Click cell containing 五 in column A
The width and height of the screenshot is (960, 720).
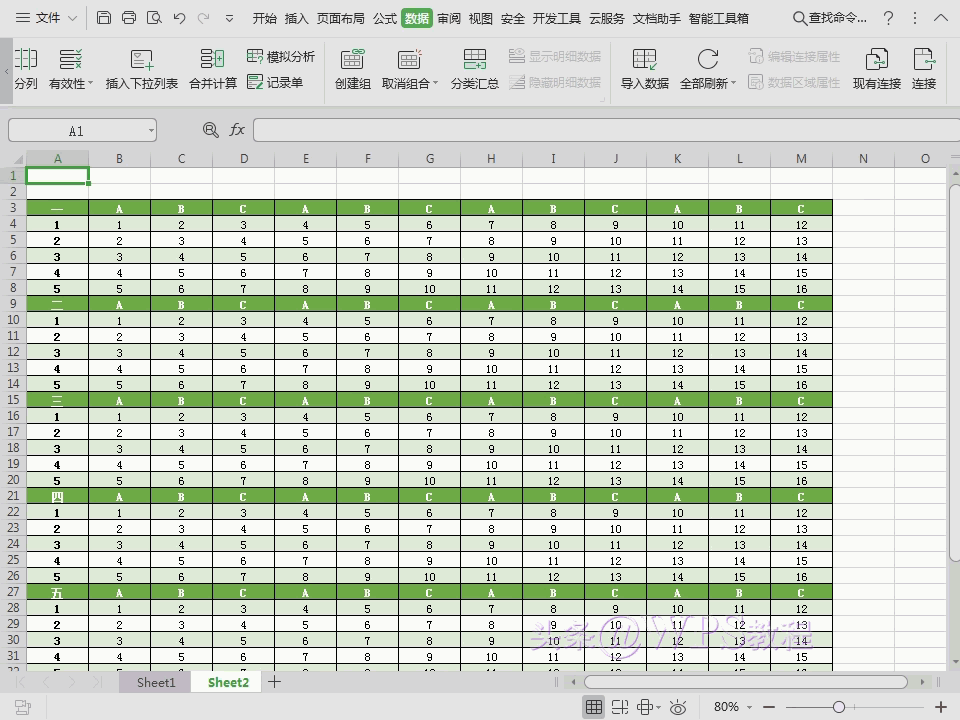pyautogui.click(x=57, y=593)
